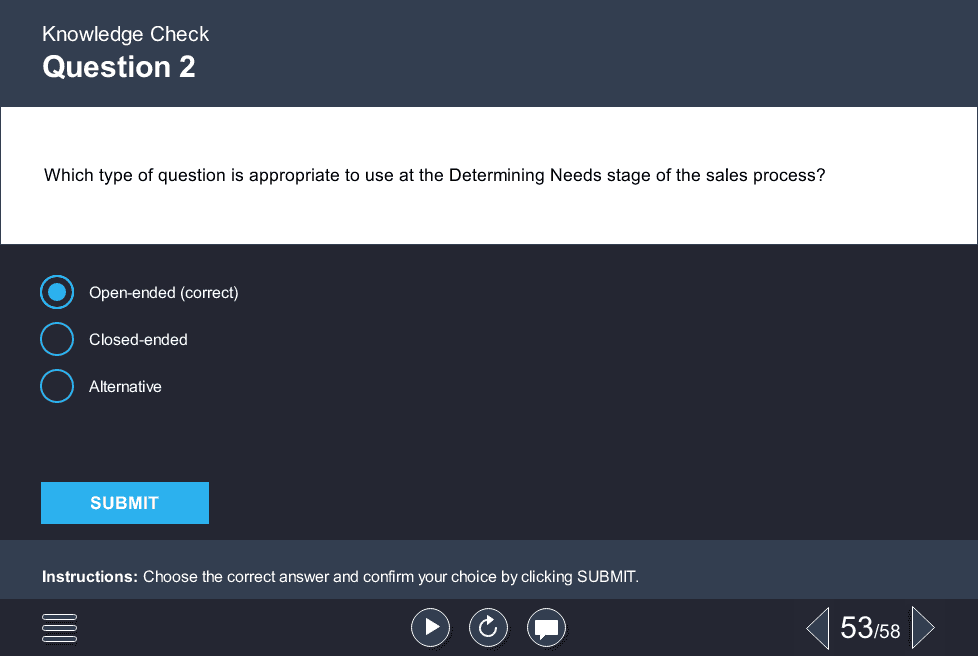Click the question text about Determining Needs
This screenshot has width=978, height=656.
coord(434,175)
